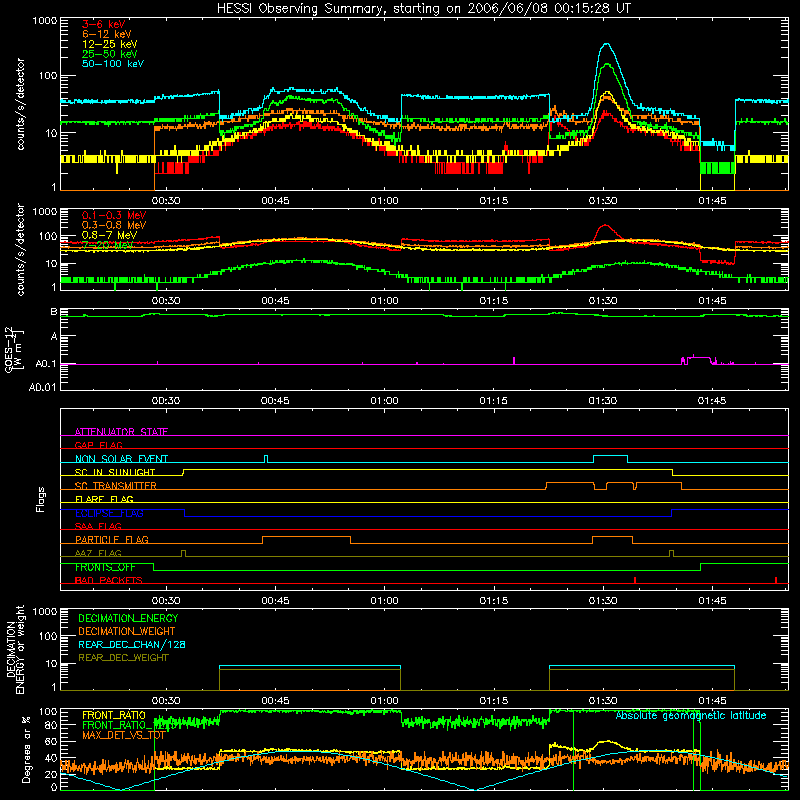Click the FLARE_FLAG label

104,499
